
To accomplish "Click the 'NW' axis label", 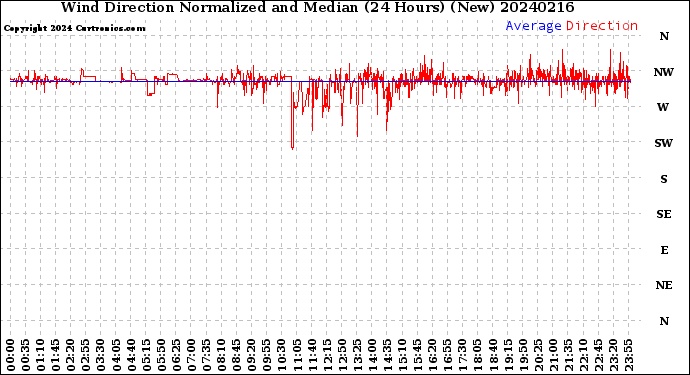I will (x=664, y=72).
